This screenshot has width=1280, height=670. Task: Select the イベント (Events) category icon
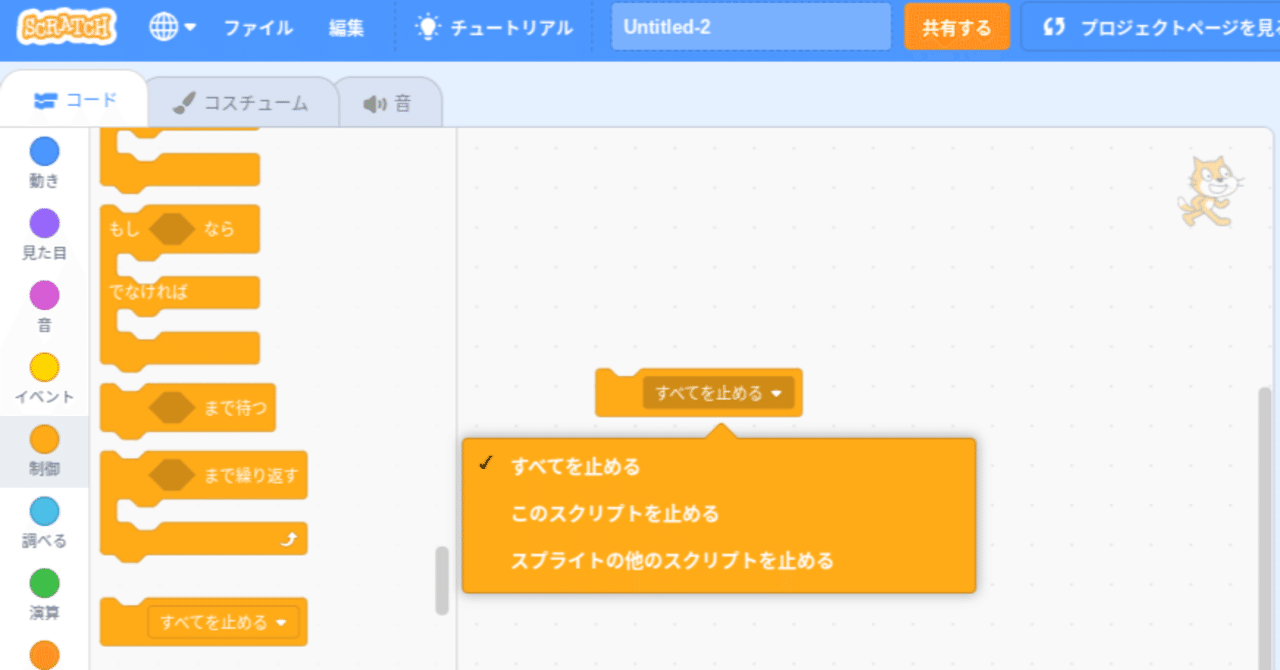pyautogui.click(x=43, y=368)
